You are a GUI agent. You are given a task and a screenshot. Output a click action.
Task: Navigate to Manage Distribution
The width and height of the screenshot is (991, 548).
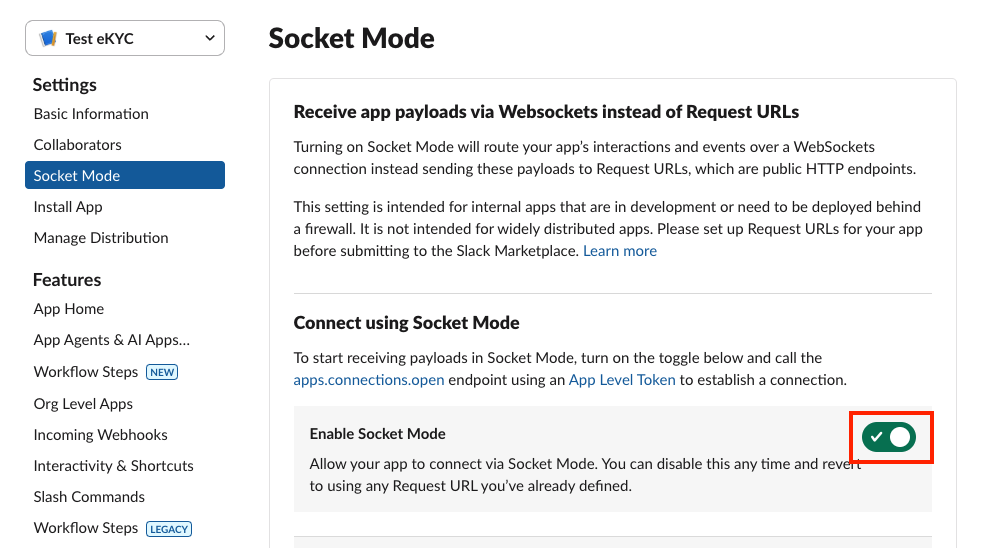(101, 238)
